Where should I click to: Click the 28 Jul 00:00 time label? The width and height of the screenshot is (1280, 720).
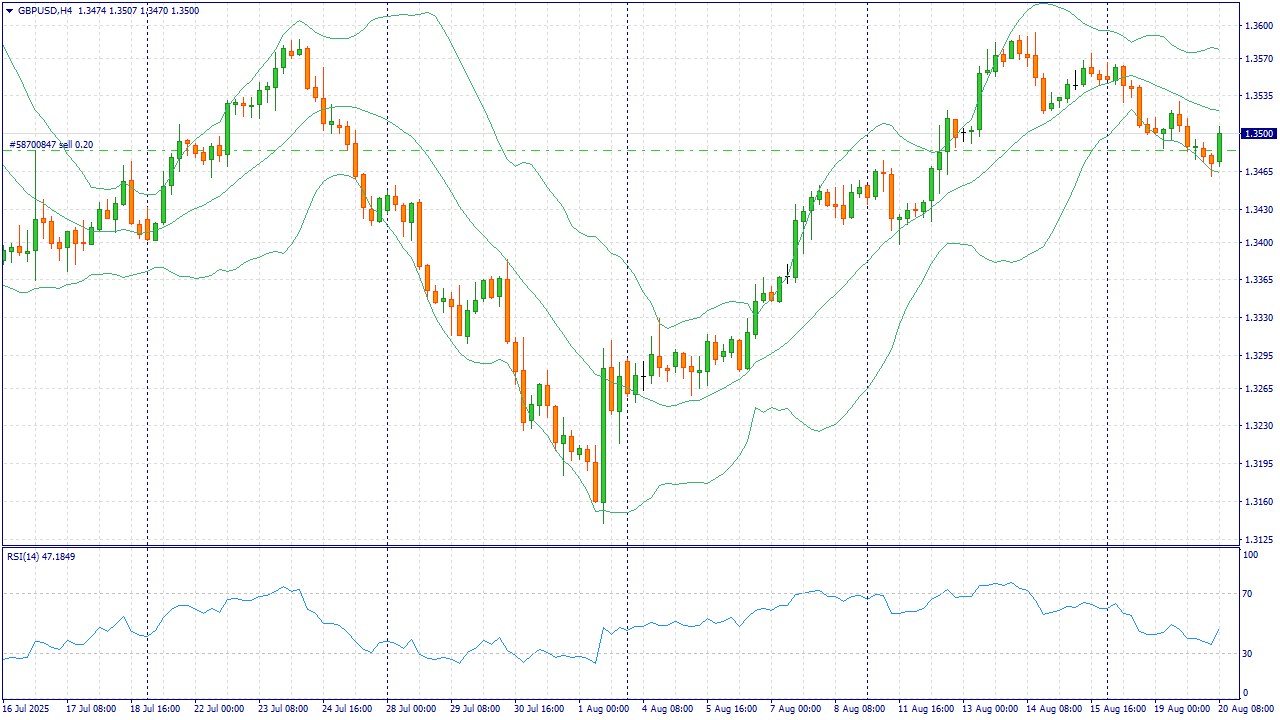[410, 709]
